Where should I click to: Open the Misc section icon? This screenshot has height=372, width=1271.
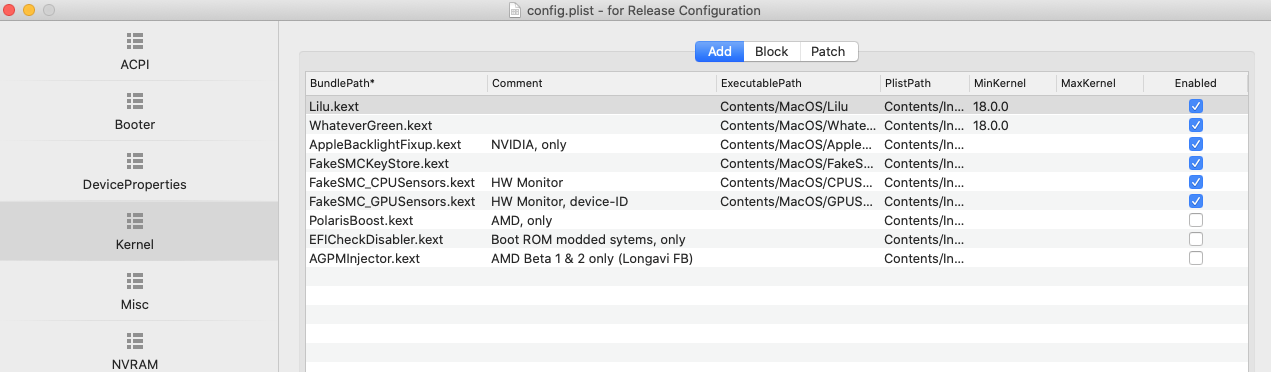(135, 280)
